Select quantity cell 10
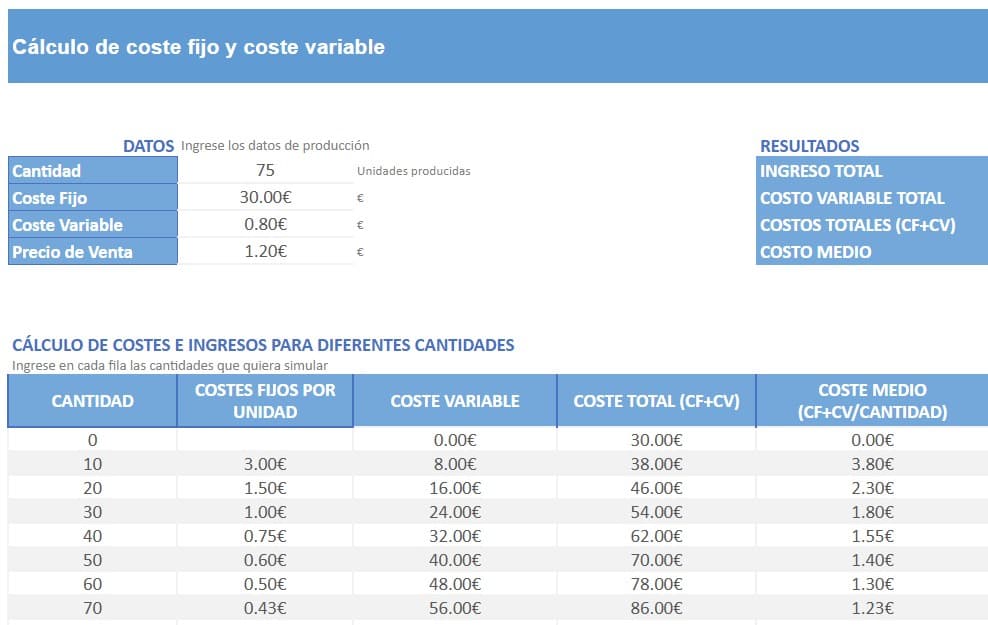988x625 pixels. coord(93,464)
